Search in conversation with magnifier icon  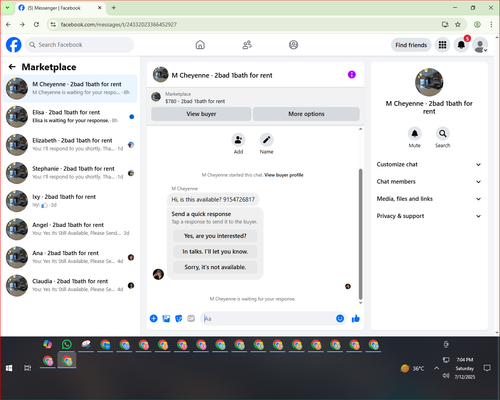coord(443,134)
